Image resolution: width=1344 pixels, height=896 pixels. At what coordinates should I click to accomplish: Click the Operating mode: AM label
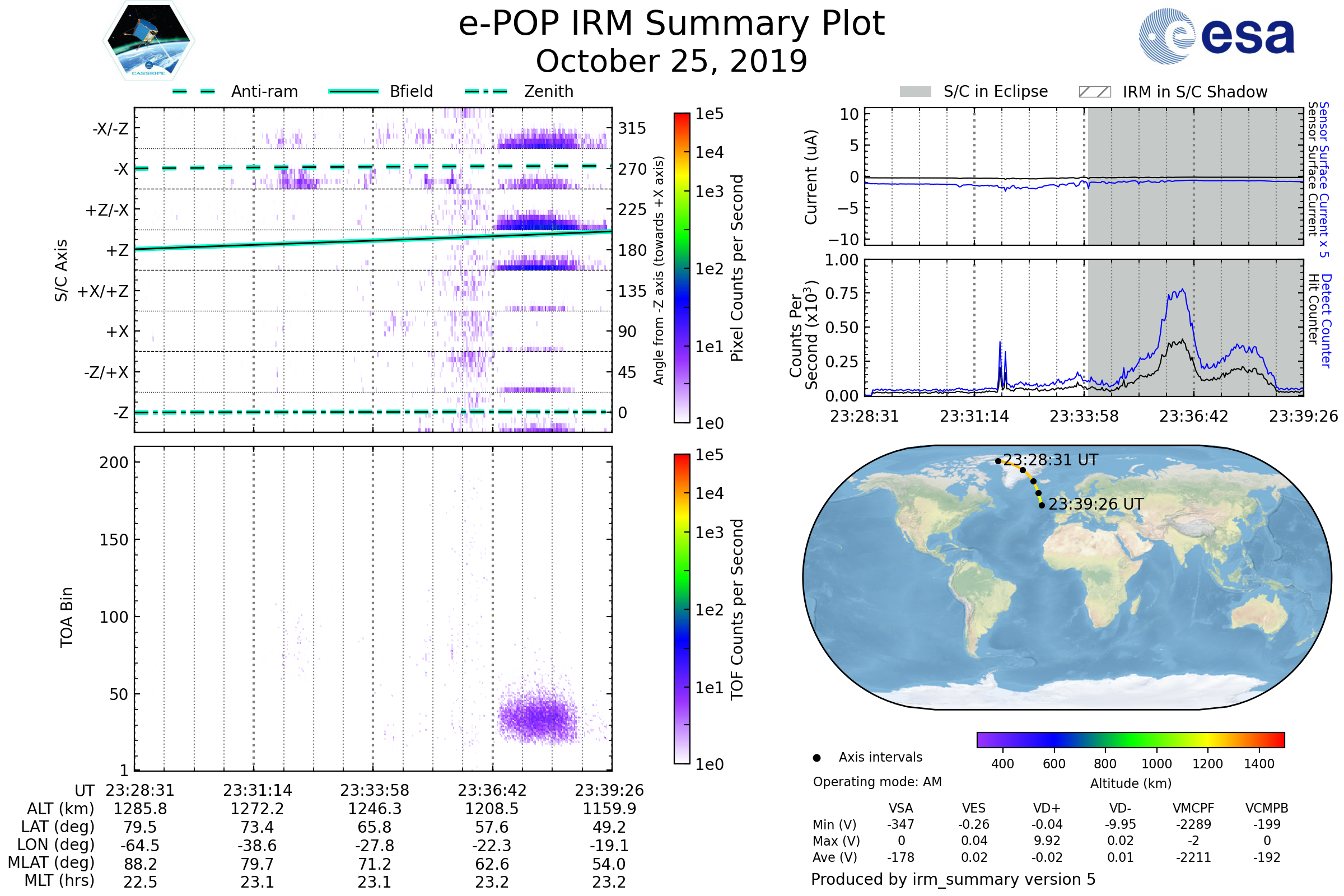tap(877, 782)
